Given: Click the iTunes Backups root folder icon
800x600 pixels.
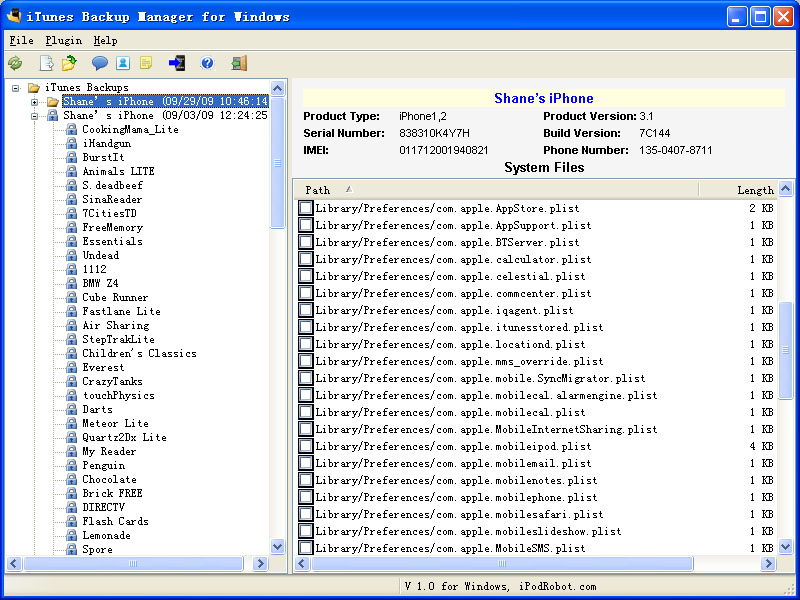Looking at the screenshot, I should tap(34, 88).
